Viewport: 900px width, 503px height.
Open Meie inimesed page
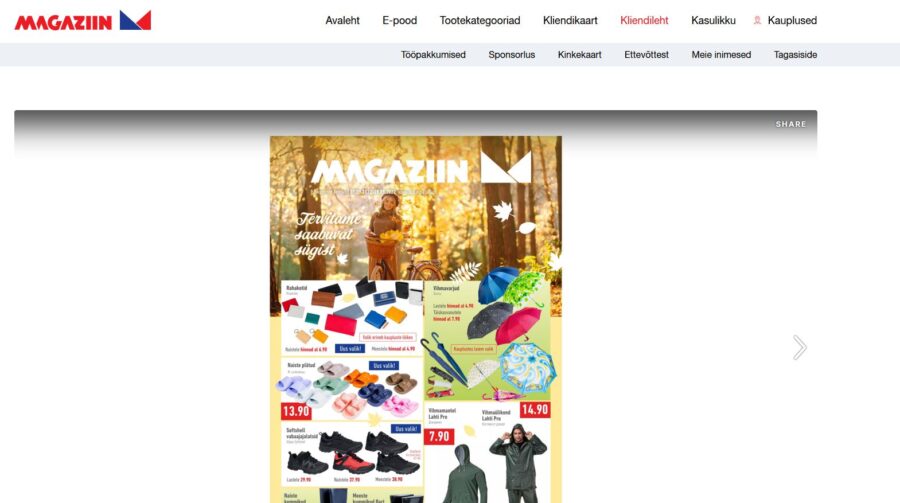[721, 55]
